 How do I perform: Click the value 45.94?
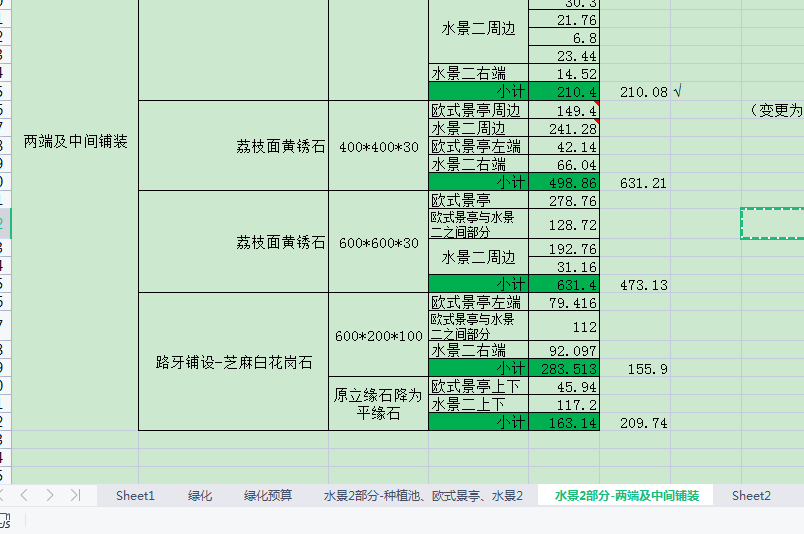tap(564, 385)
